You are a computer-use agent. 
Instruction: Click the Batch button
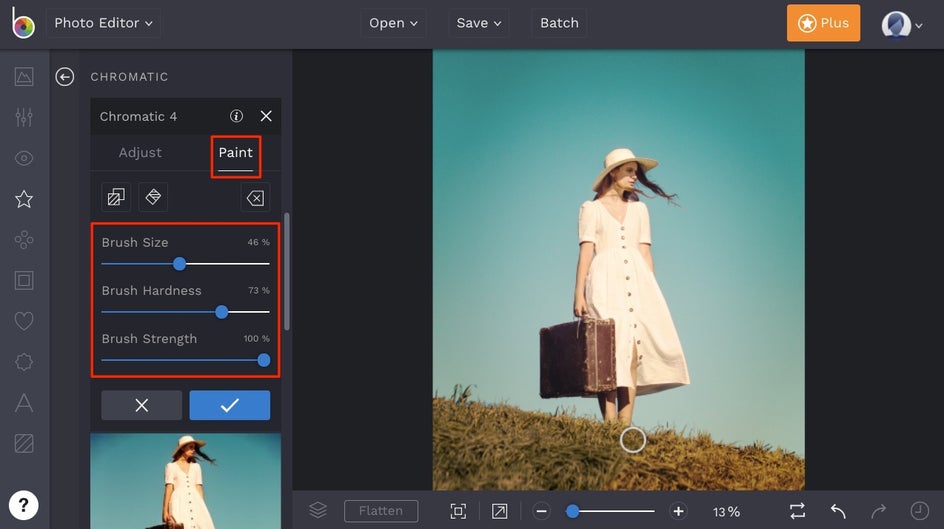click(x=559, y=23)
